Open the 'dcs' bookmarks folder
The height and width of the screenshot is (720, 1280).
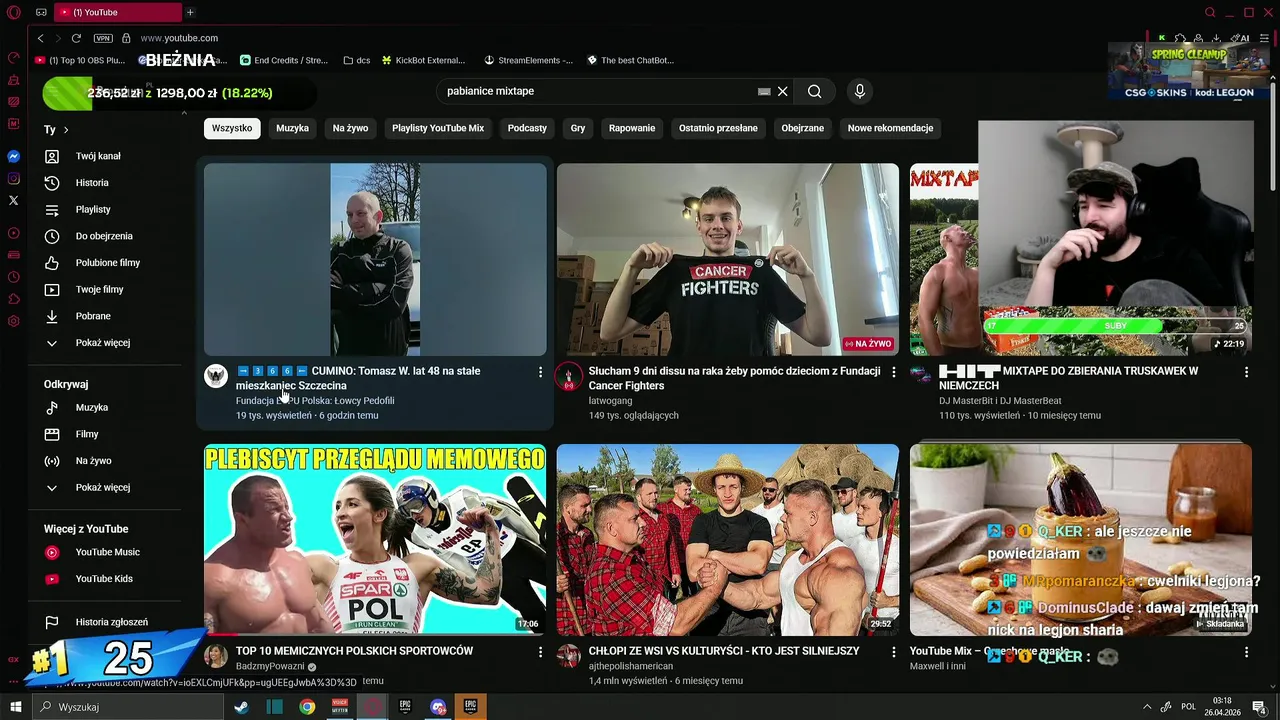(x=356, y=60)
